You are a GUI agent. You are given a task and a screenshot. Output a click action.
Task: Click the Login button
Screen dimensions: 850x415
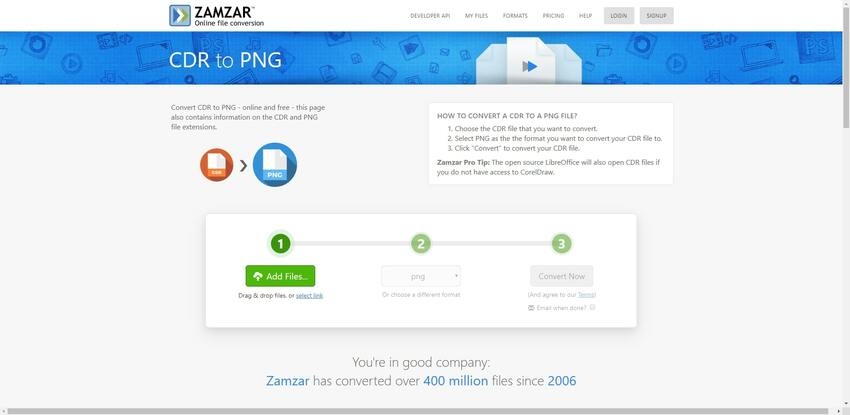tap(619, 16)
